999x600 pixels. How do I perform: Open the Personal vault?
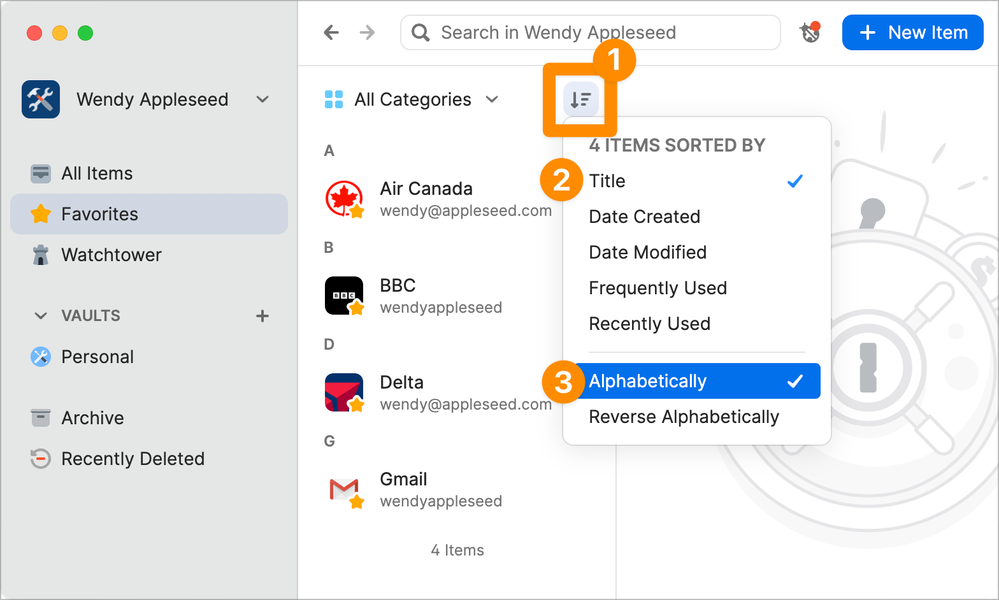(x=97, y=357)
